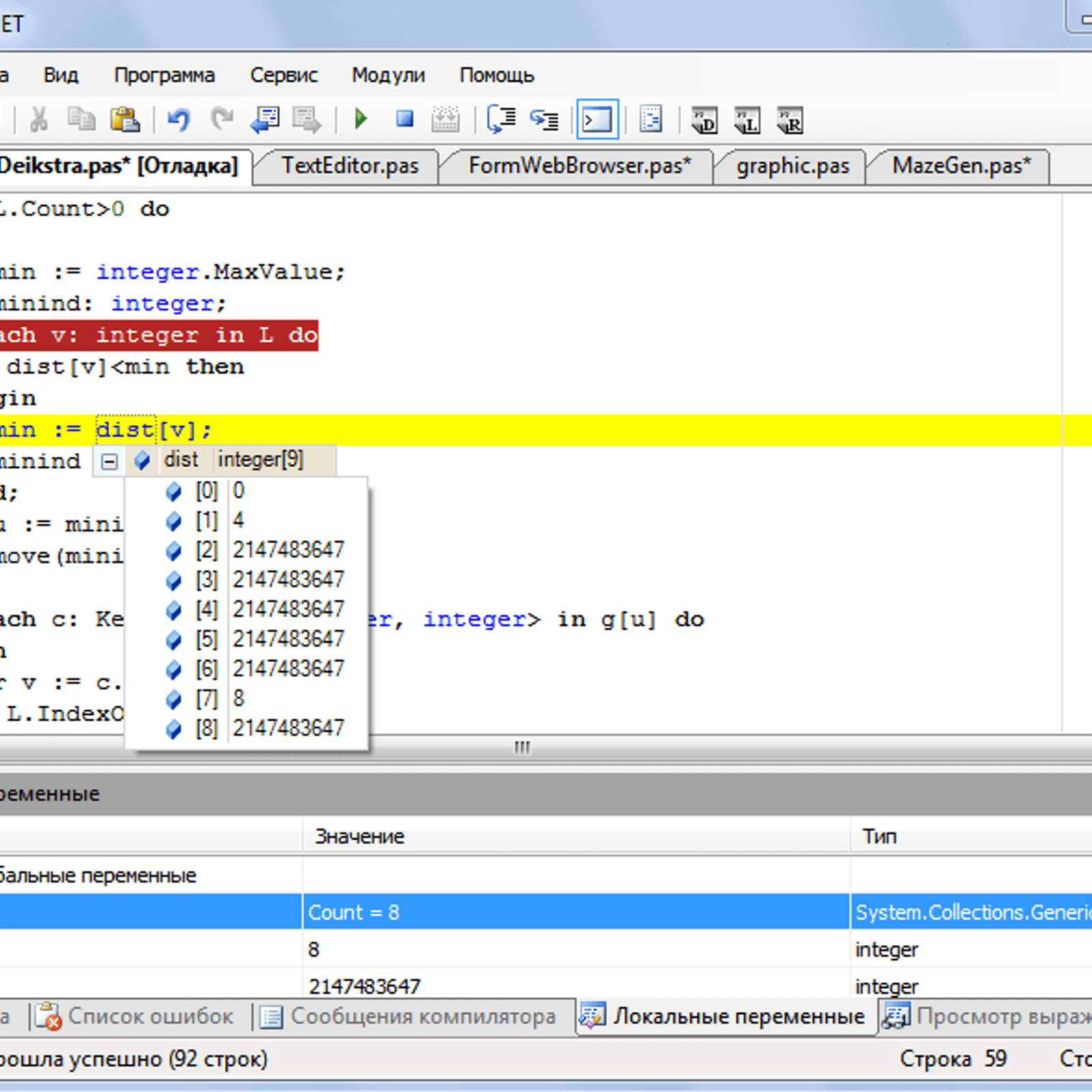Select array element [2] in dist tooltip
1092x1092 pixels.
click(247, 550)
